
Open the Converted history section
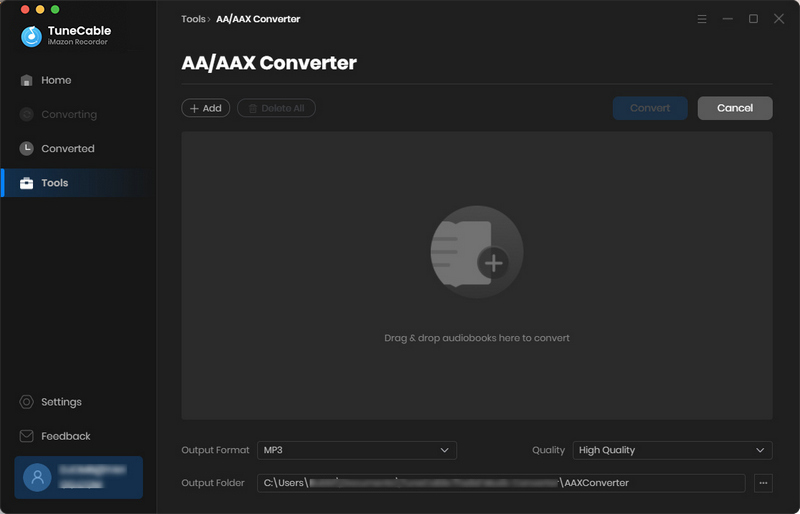57,149
